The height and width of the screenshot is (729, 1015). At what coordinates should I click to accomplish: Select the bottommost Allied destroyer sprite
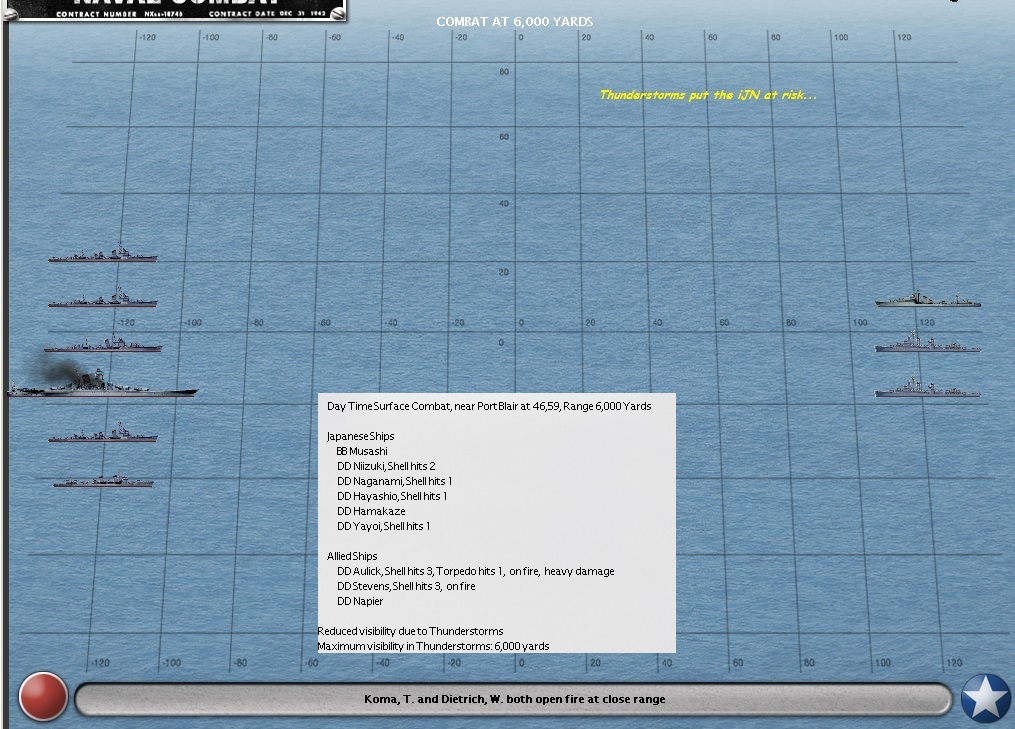click(x=928, y=387)
